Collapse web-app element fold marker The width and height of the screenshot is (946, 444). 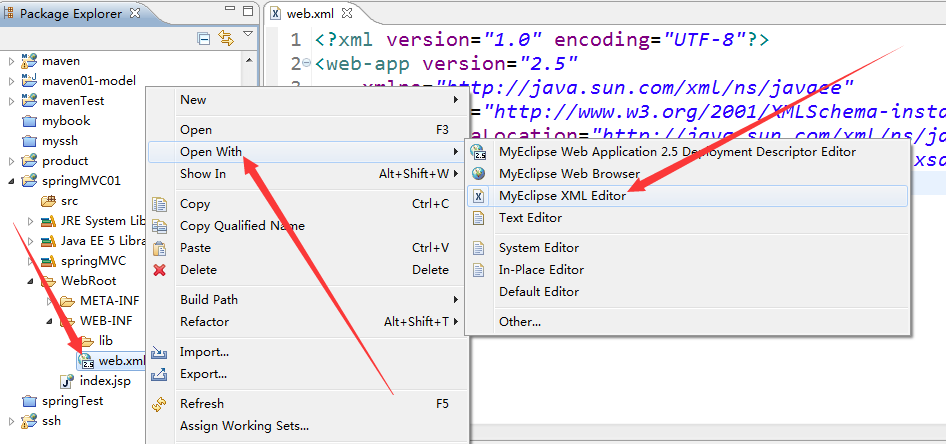point(306,63)
